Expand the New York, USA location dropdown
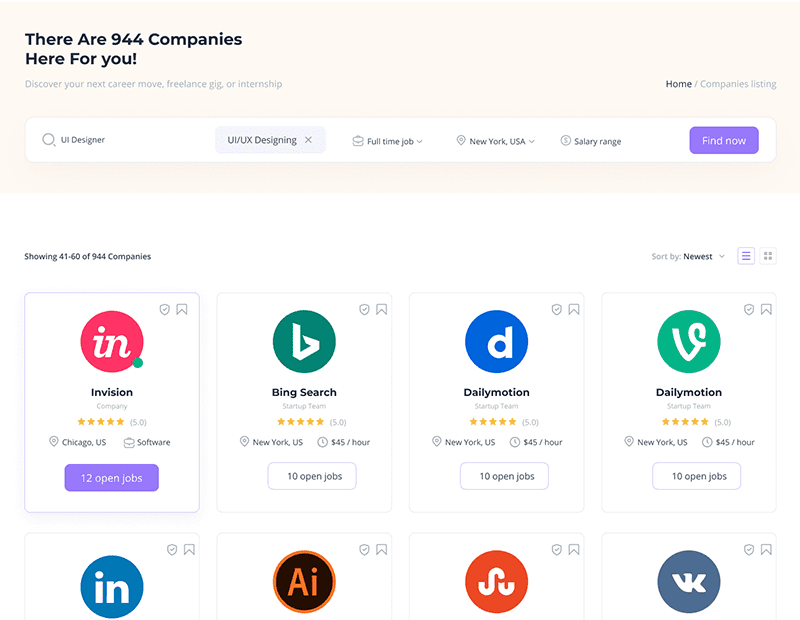The width and height of the screenshot is (800, 620). click(496, 141)
